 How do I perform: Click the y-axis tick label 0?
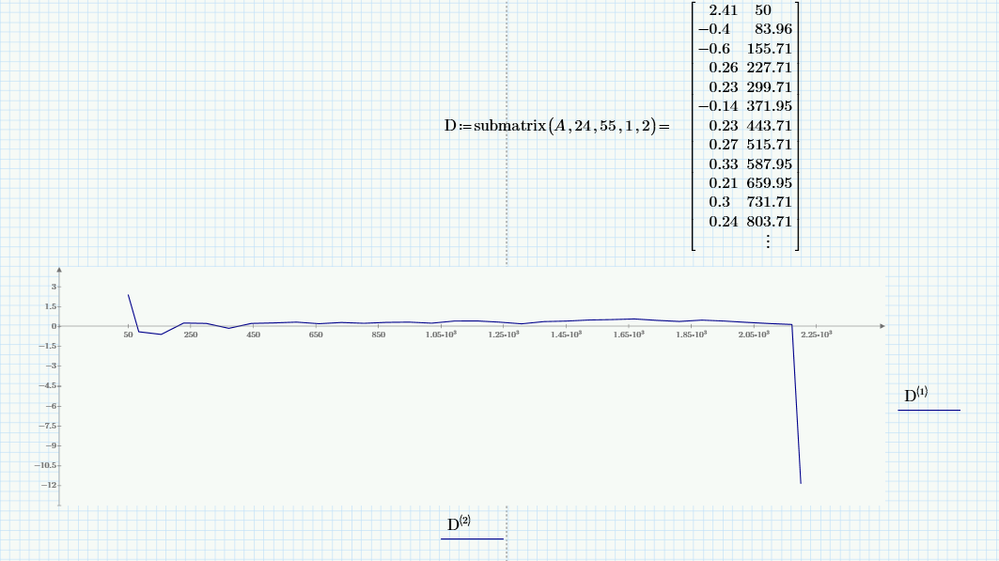[x=54, y=326]
